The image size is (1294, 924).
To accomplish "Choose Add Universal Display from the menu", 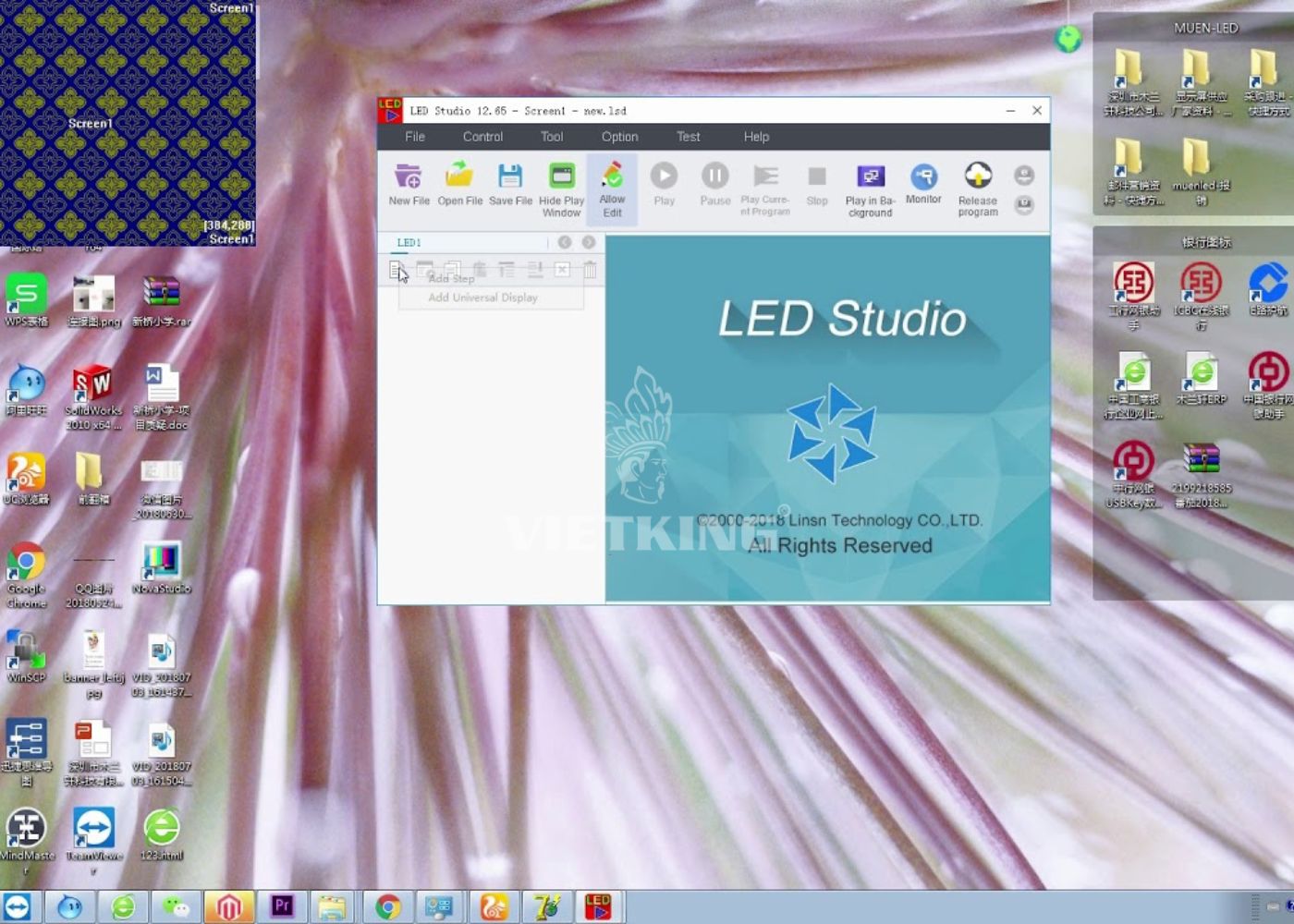I will (482, 297).
